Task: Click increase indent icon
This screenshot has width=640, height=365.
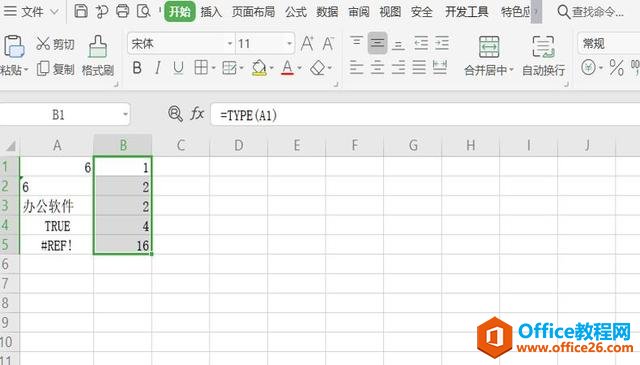Action: [442, 43]
